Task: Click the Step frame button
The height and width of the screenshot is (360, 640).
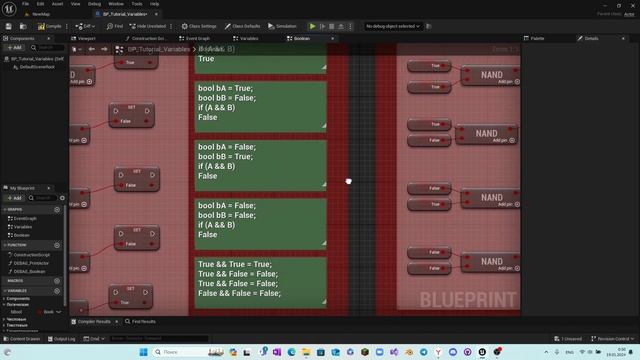Action: click(322, 26)
